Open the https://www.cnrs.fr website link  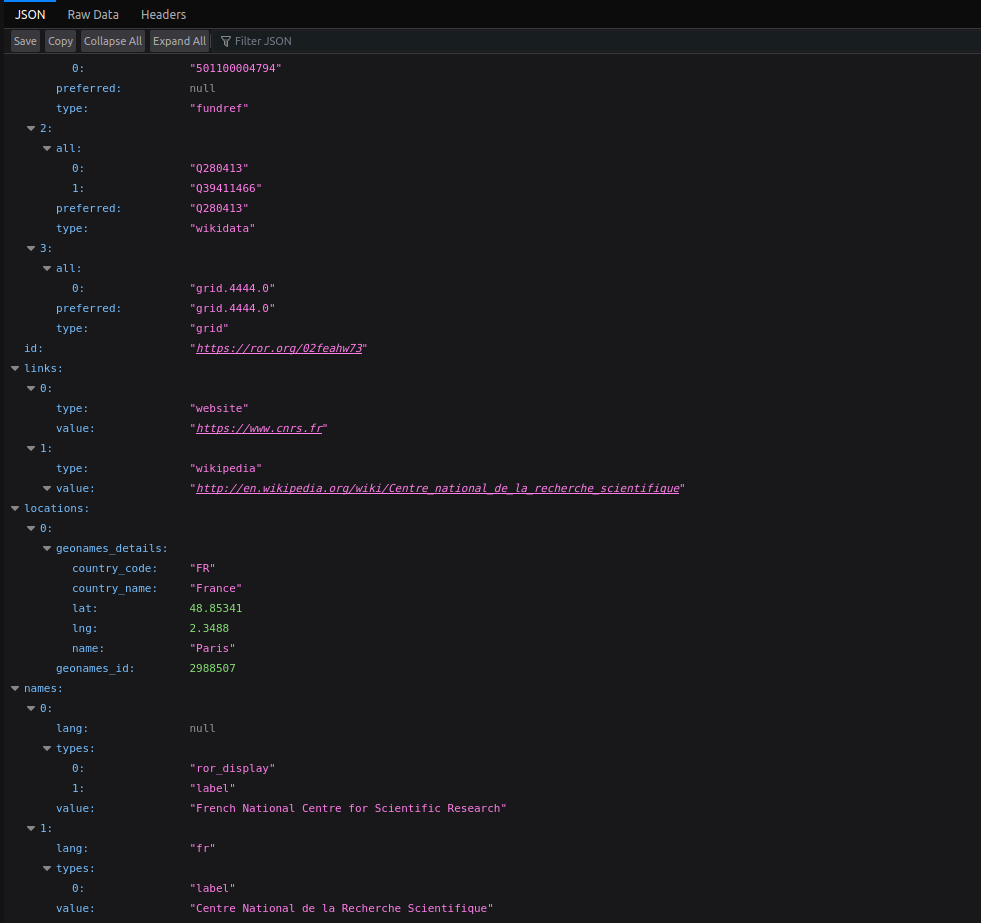pos(259,428)
